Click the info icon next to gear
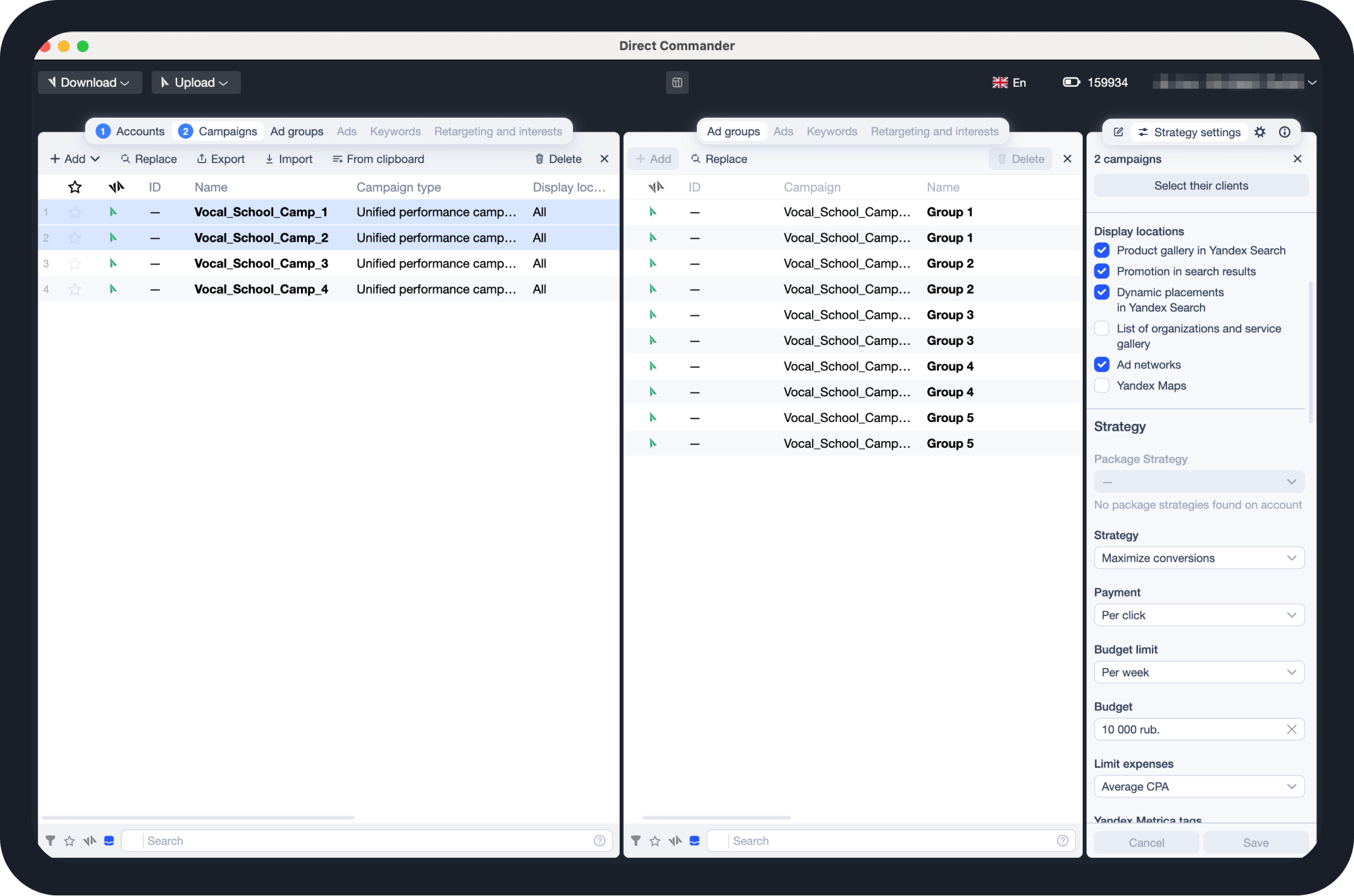 click(1284, 132)
